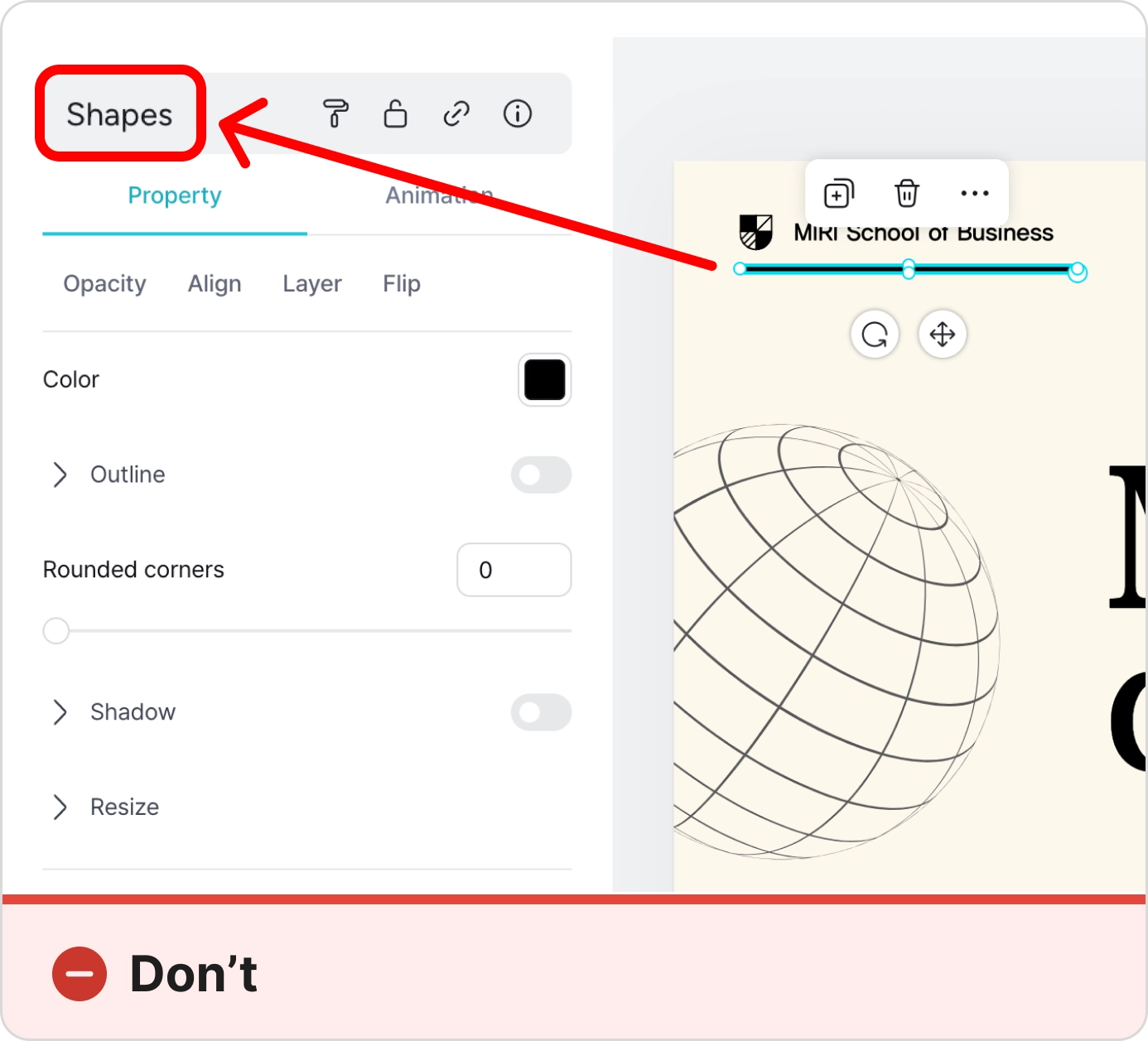The height and width of the screenshot is (1041, 1148).
Task: Expand the Outline section chevron
Action: 60,475
